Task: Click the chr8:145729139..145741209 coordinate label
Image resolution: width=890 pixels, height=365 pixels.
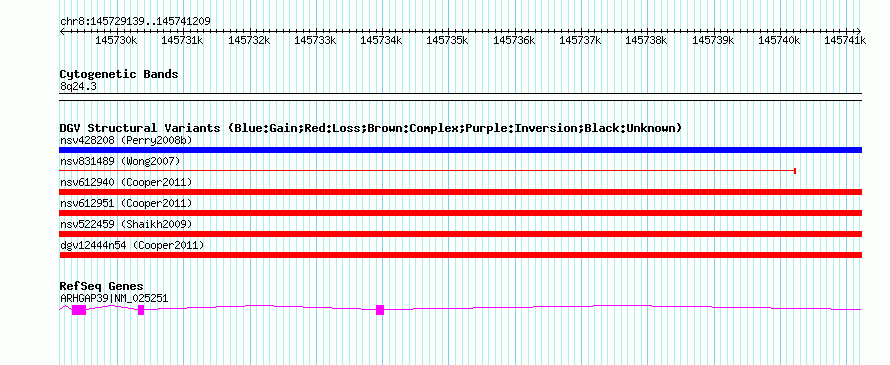Action: click(135, 21)
